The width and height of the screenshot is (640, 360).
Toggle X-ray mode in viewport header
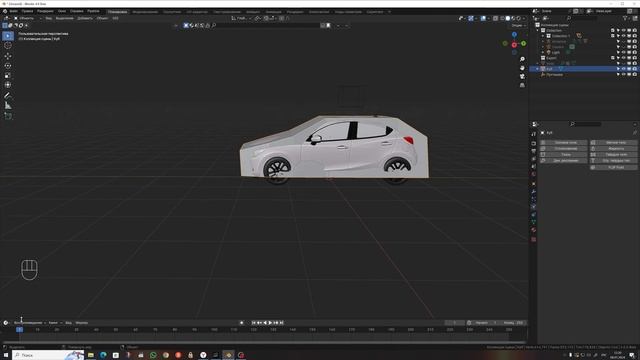pos(495,18)
